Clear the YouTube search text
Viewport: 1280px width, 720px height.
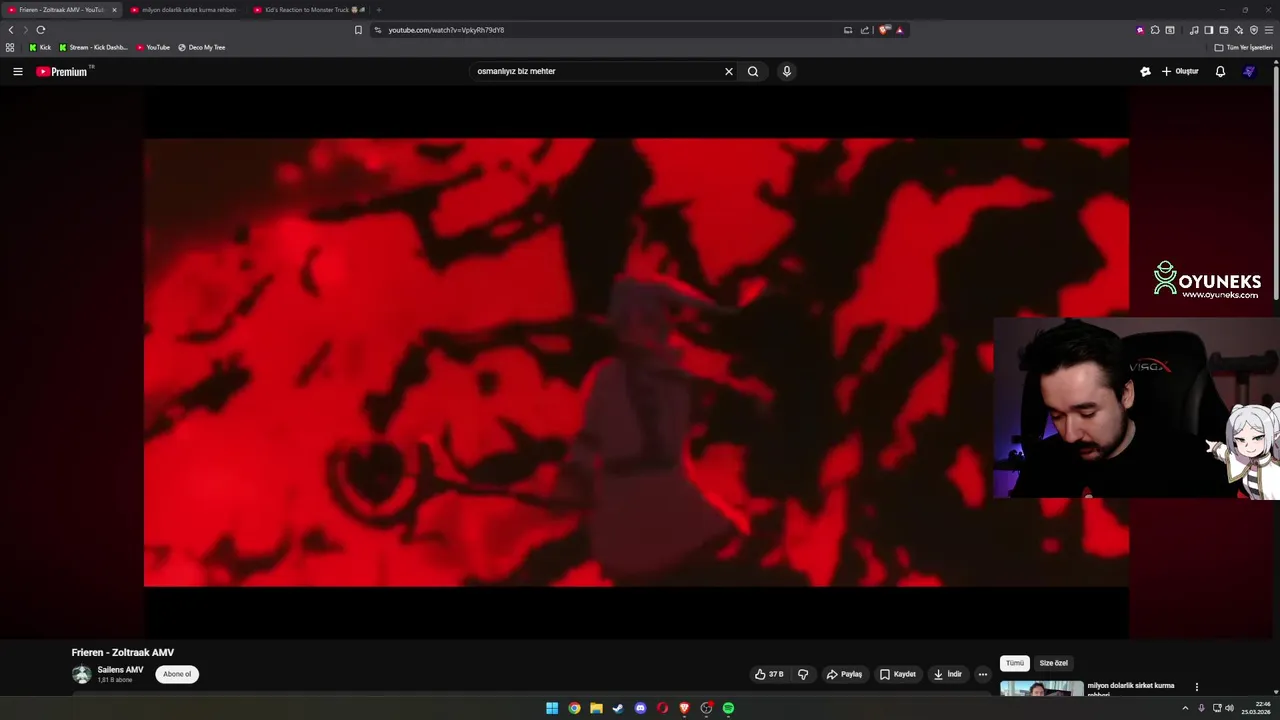click(729, 71)
